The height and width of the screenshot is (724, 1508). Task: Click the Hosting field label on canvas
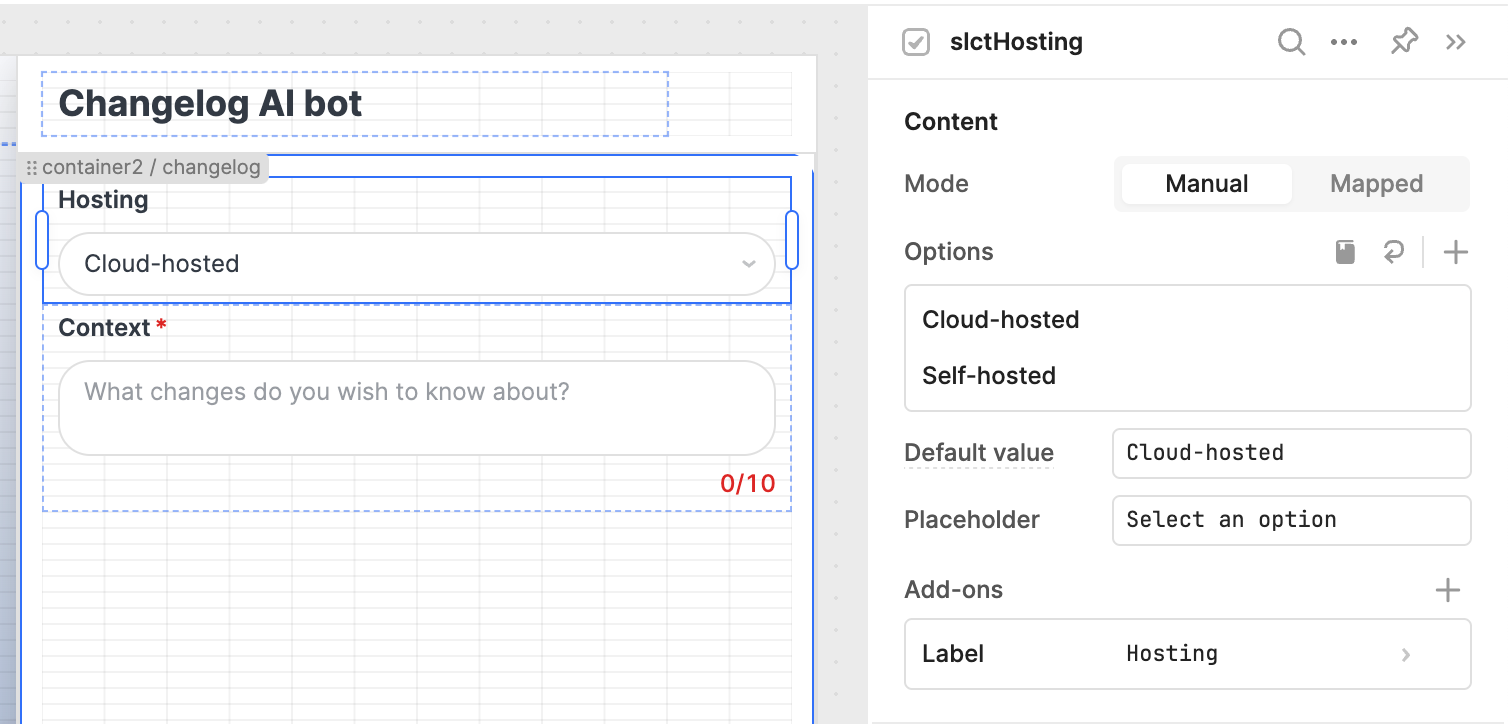click(103, 200)
